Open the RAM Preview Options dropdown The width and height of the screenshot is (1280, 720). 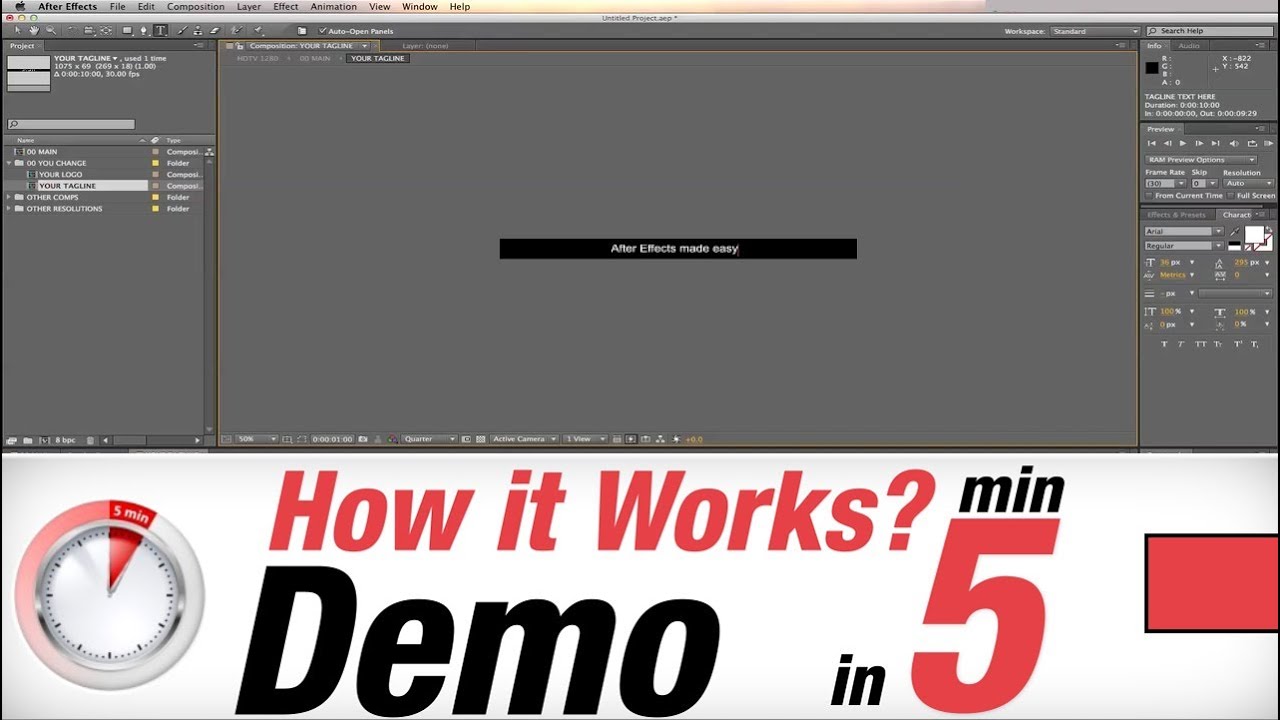1201,160
